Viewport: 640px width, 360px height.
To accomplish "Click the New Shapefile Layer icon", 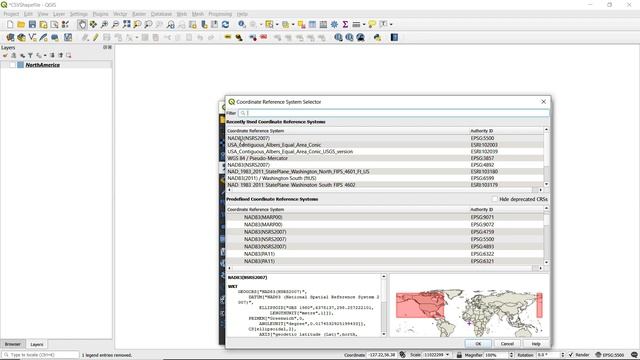I will tap(32, 38).
